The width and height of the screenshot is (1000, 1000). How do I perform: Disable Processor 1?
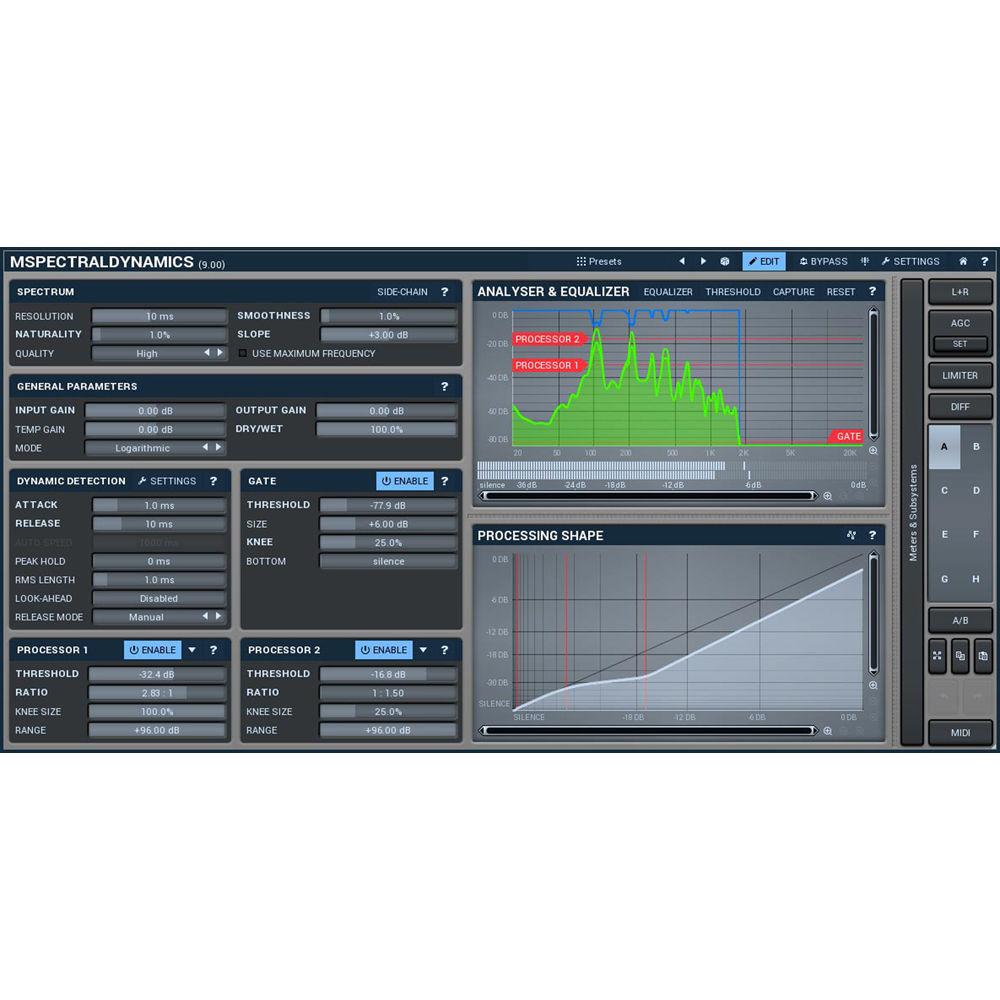pos(152,650)
